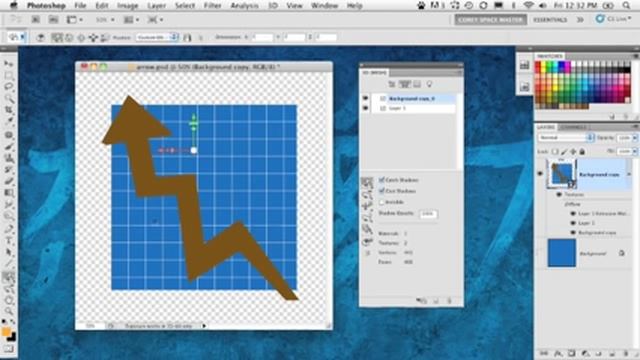
Task: Click the CS Live button
Action: pyautogui.click(x=613, y=19)
